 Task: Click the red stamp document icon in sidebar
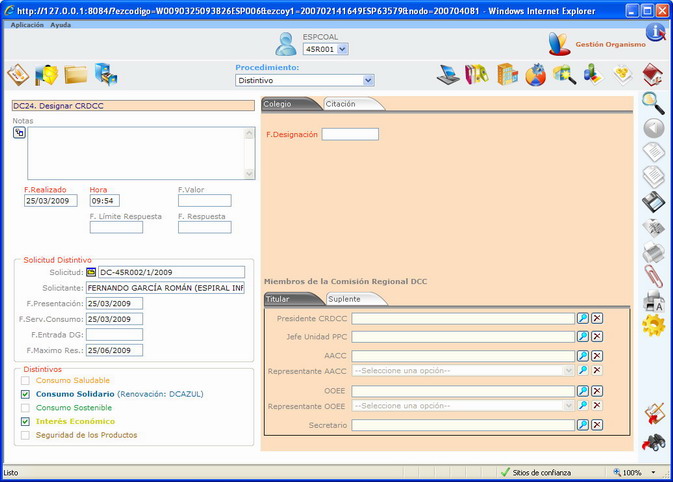pyautogui.click(x=654, y=413)
